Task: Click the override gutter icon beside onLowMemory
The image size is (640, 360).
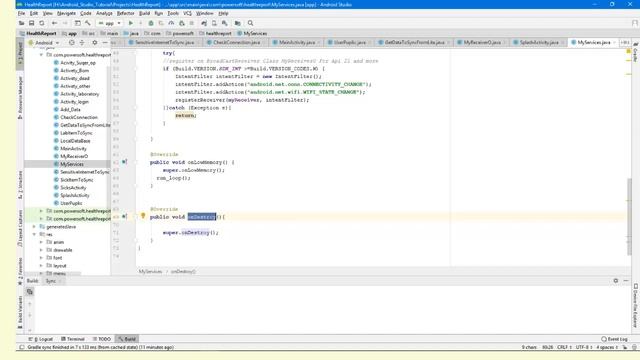Action: (x=124, y=162)
